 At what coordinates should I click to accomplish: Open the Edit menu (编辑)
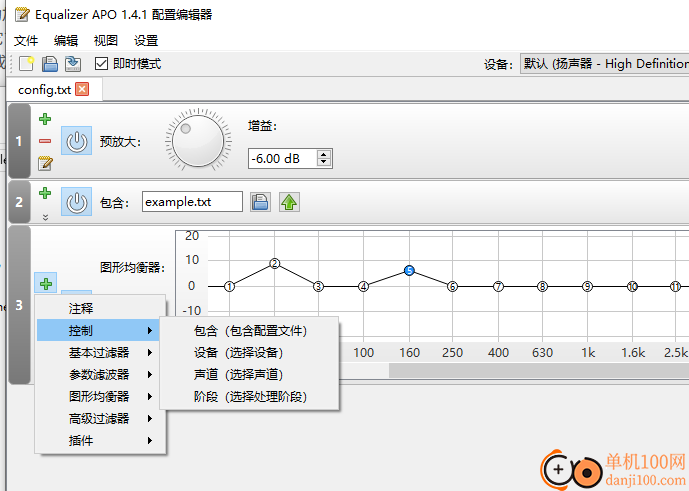tap(66, 41)
